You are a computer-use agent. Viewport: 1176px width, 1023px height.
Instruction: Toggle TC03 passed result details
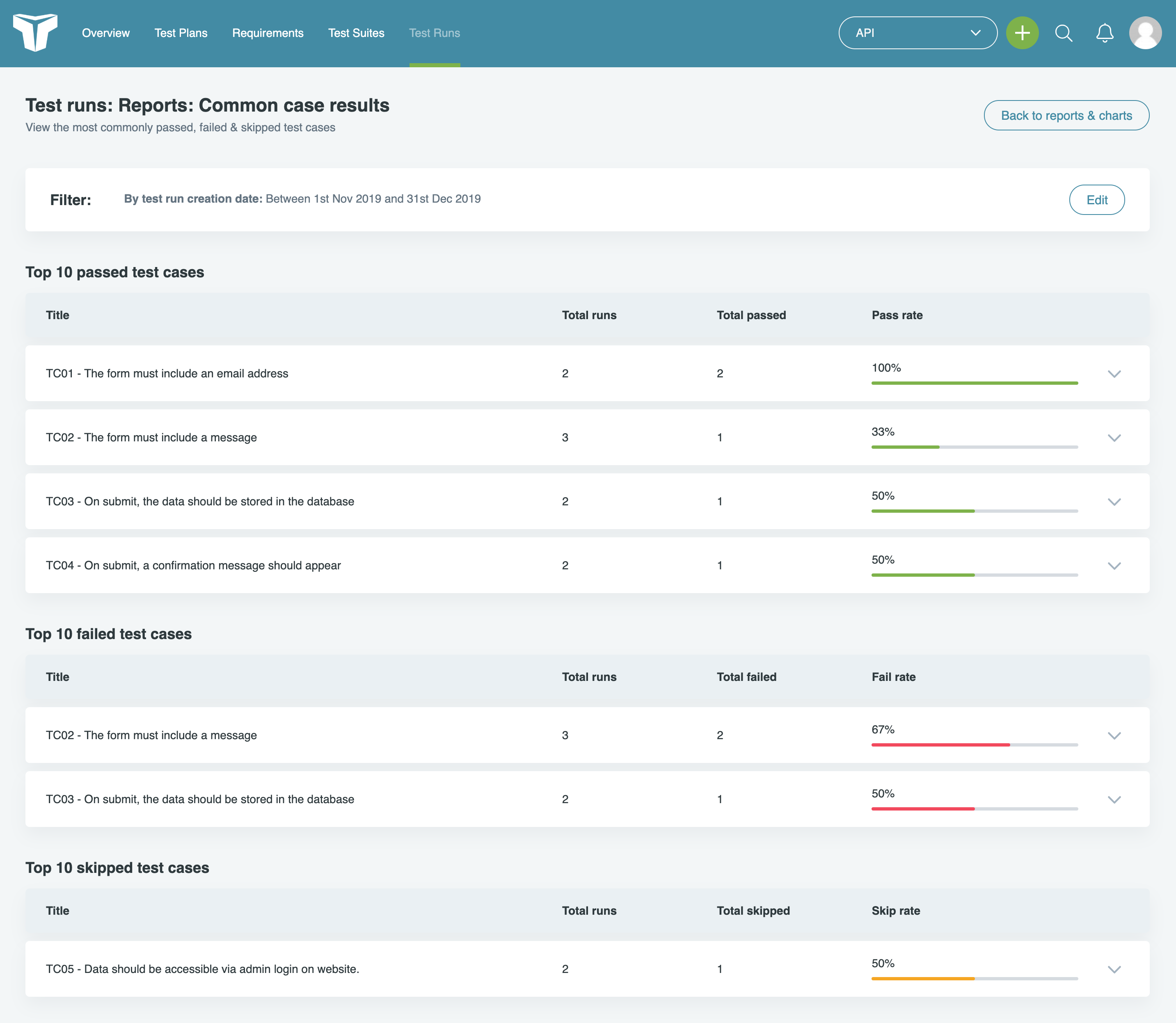(x=1114, y=501)
